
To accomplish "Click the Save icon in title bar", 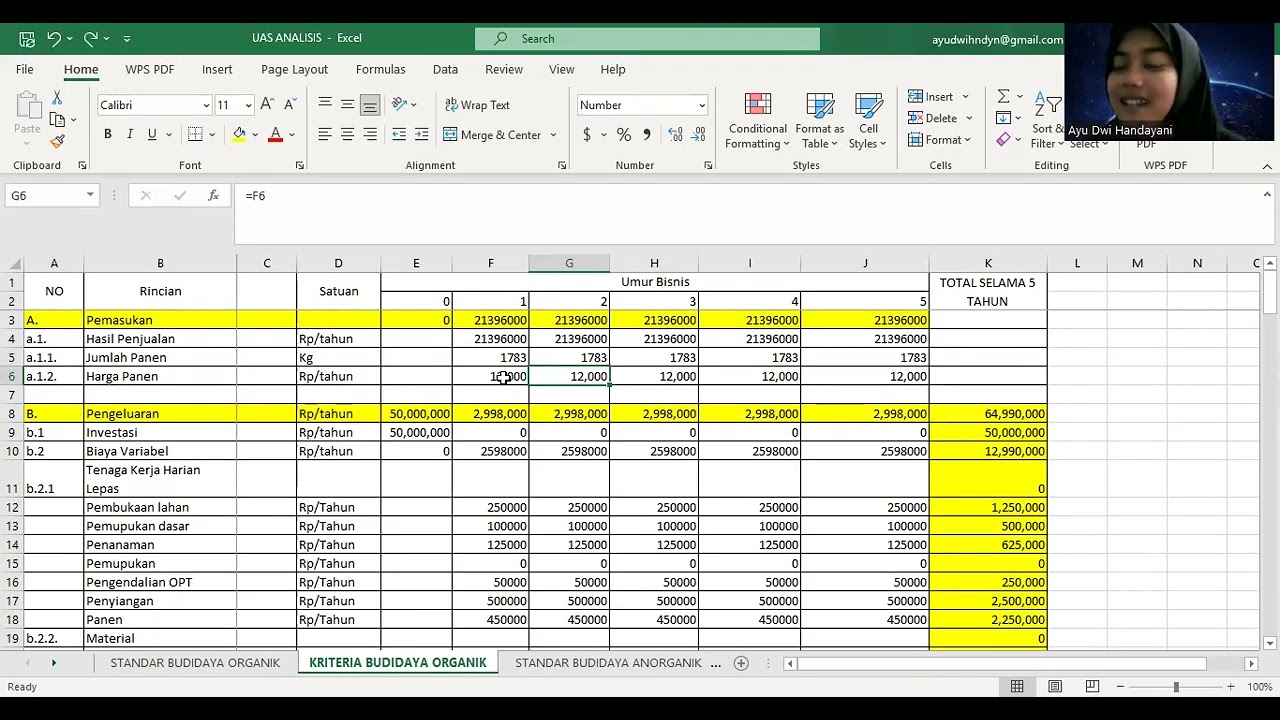I will point(27,38).
